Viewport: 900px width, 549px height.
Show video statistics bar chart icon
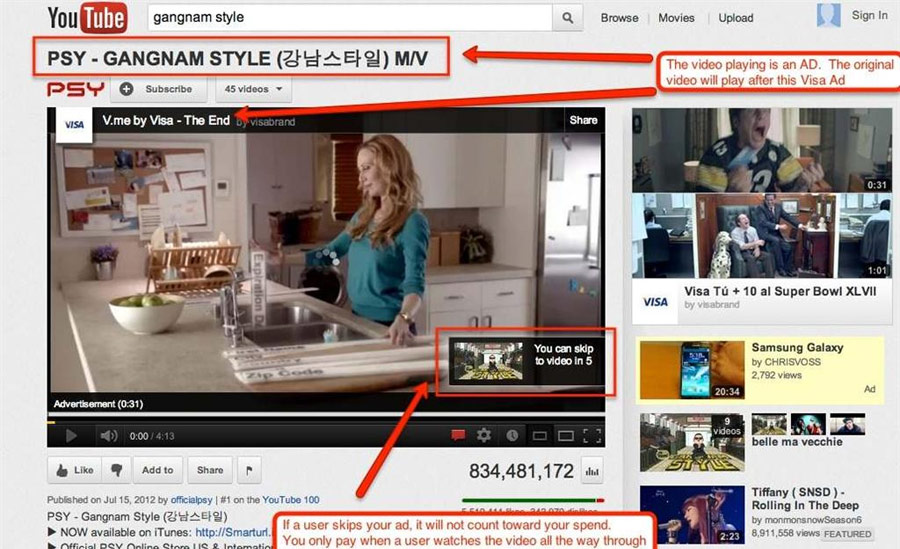[592, 471]
